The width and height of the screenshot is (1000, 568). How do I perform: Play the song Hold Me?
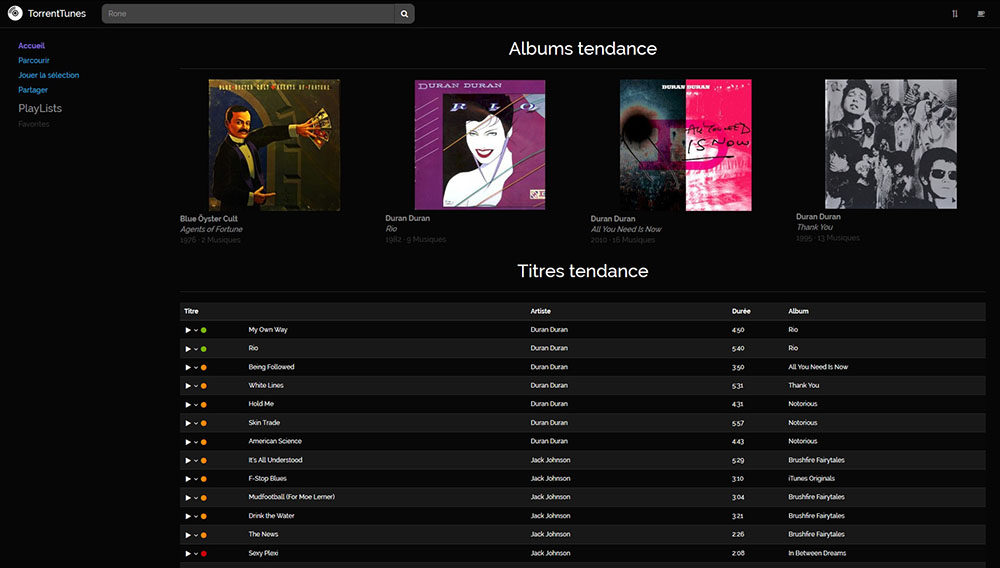pos(188,404)
